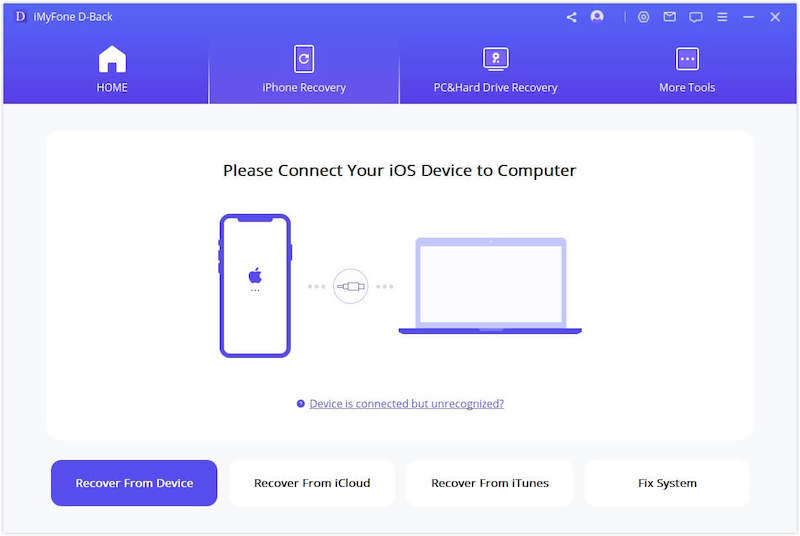Image resolution: width=800 pixels, height=536 pixels.
Task: Open the user account profile icon
Action: [597, 17]
